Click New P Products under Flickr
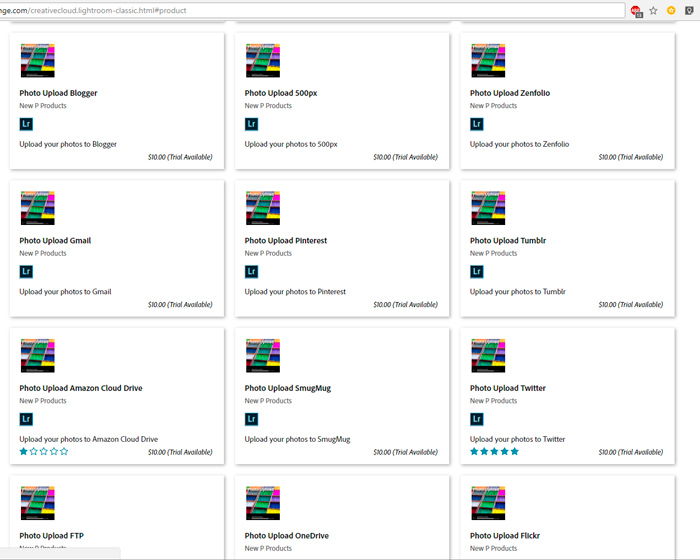Screen dimensions: 700x560 [493, 548]
